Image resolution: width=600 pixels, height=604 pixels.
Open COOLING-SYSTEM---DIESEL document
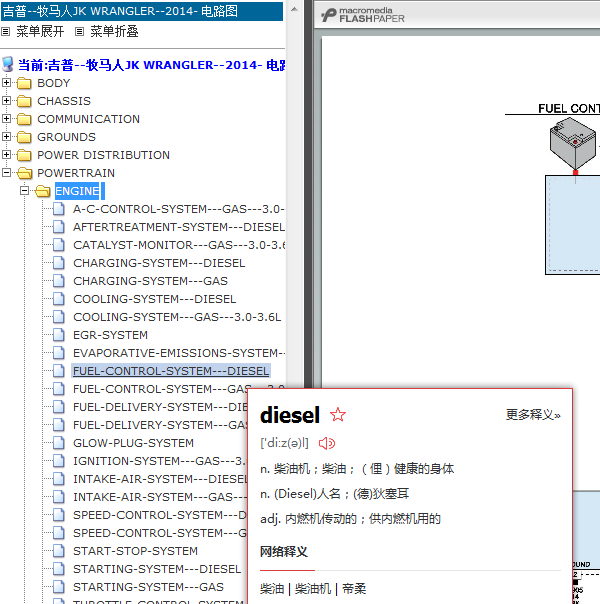click(x=154, y=299)
